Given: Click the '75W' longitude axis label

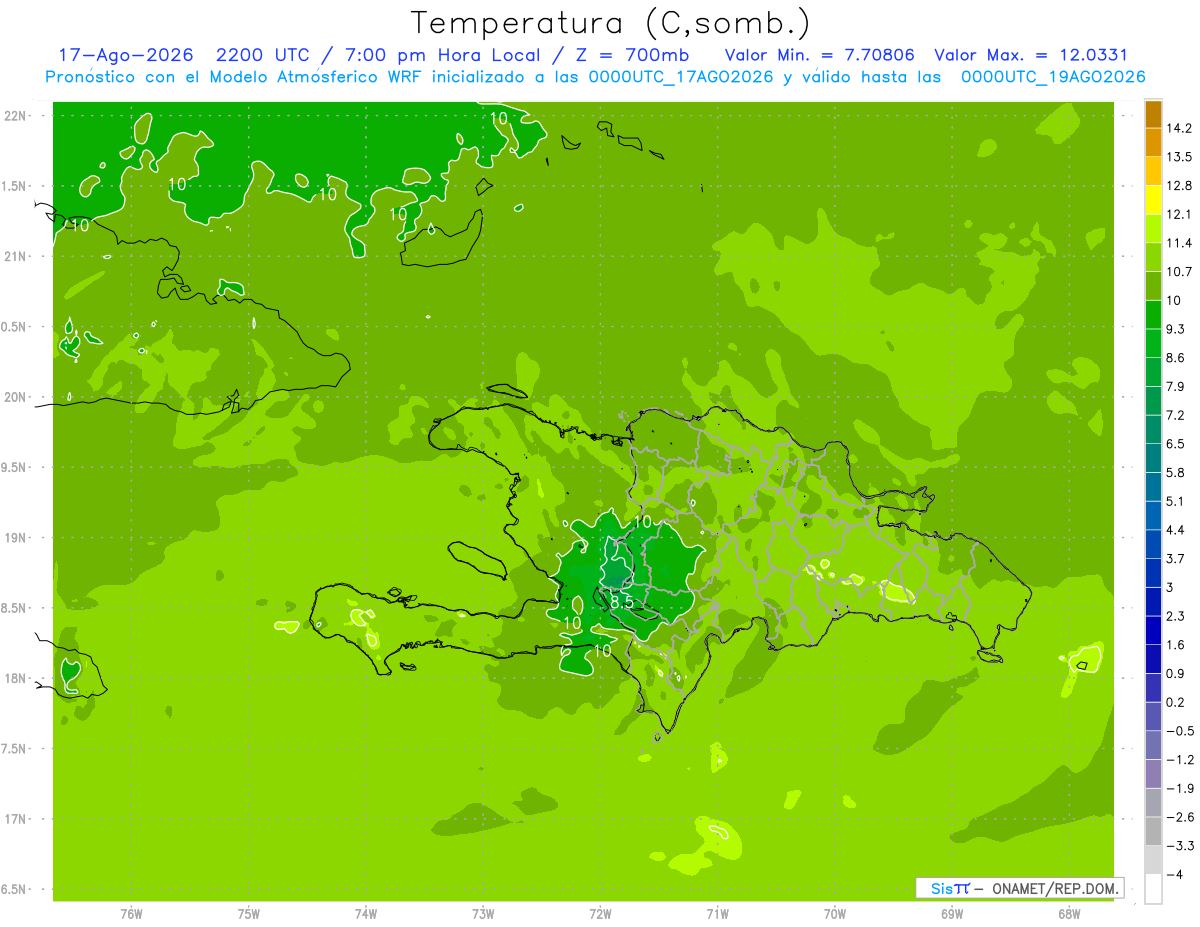Looking at the screenshot, I should pyautogui.click(x=248, y=914).
